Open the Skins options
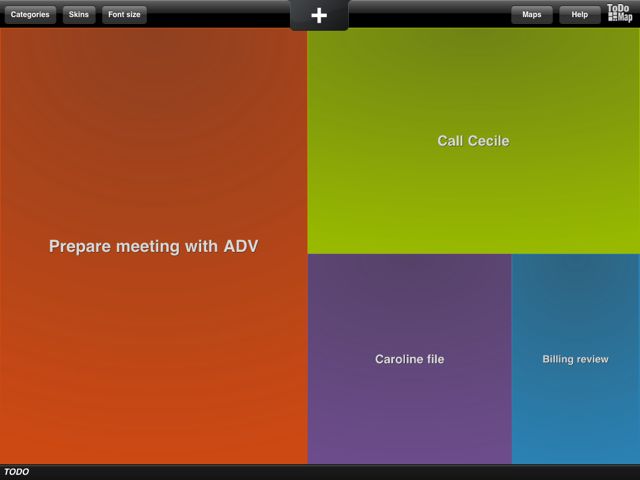The width and height of the screenshot is (640, 480). 79,15
